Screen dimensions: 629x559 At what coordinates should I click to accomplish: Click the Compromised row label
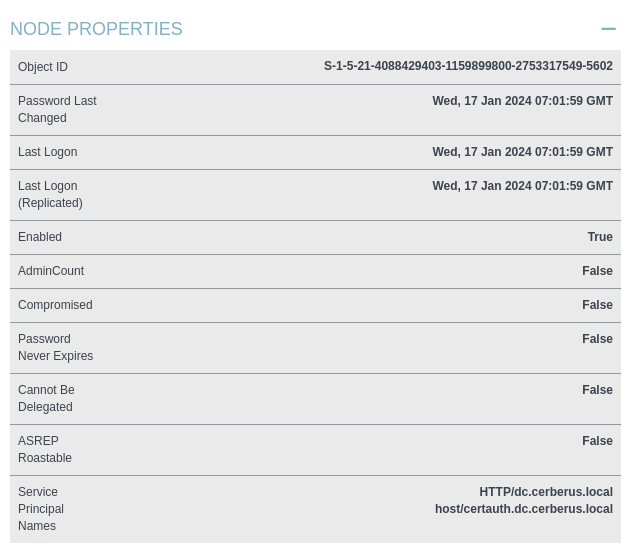point(55,305)
